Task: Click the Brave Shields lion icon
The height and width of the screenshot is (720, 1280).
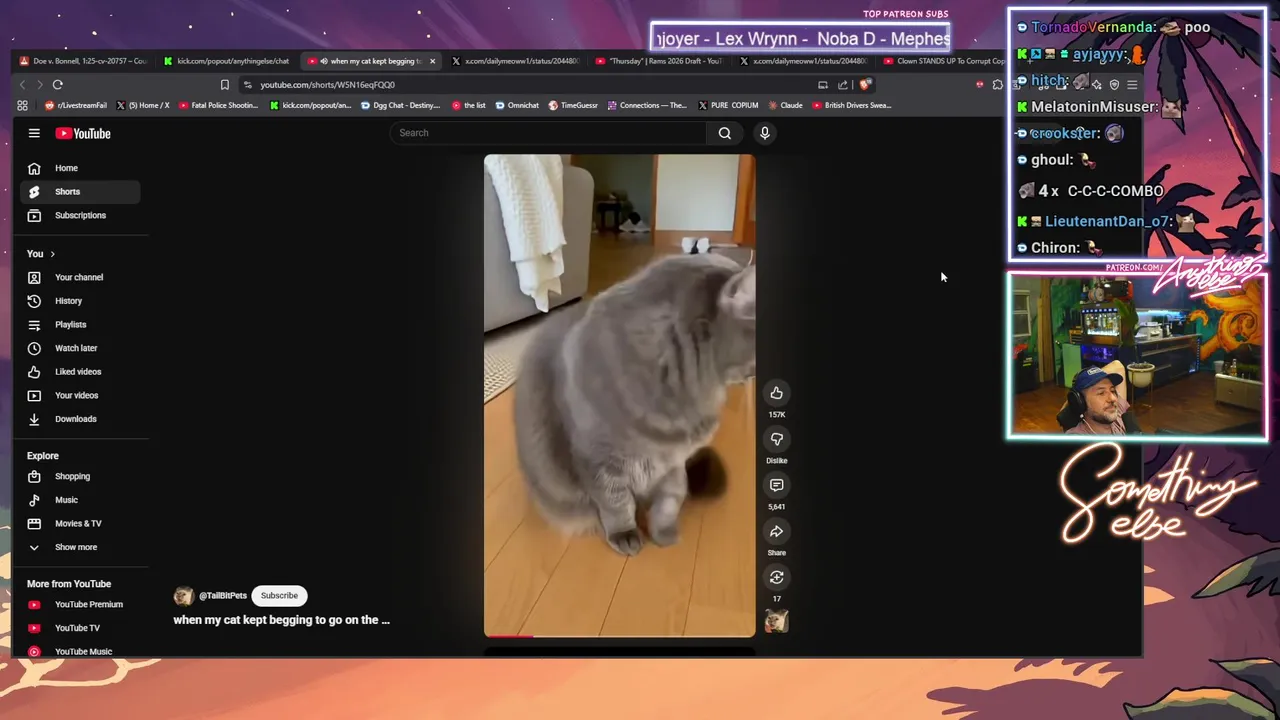Action: click(x=865, y=85)
